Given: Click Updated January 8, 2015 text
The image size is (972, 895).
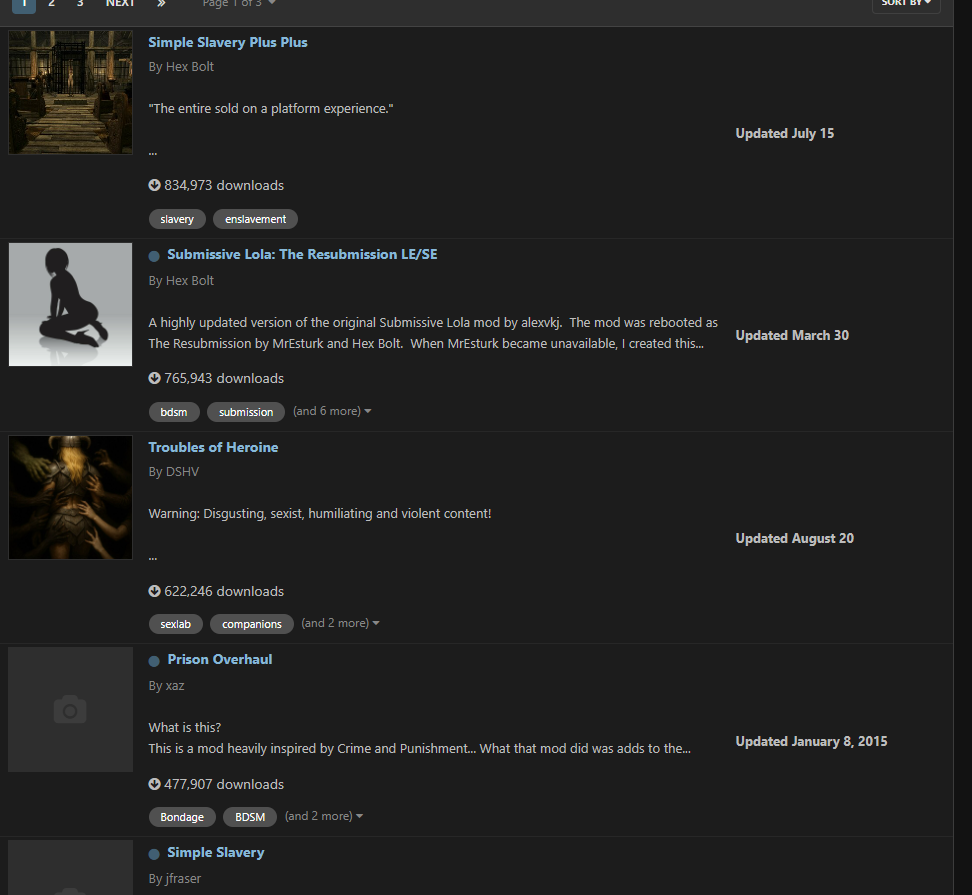Looking at the screenshot, I should [811, 741].
